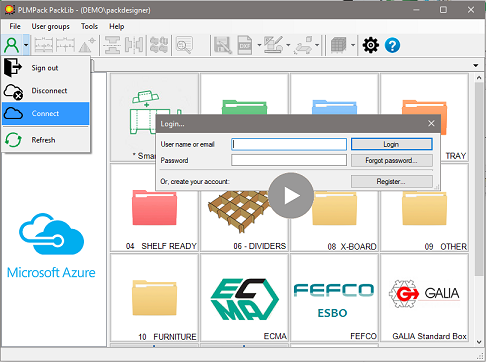Choose Disconnect from the user menu
486x362 pixels.
[x=46, y=91]
